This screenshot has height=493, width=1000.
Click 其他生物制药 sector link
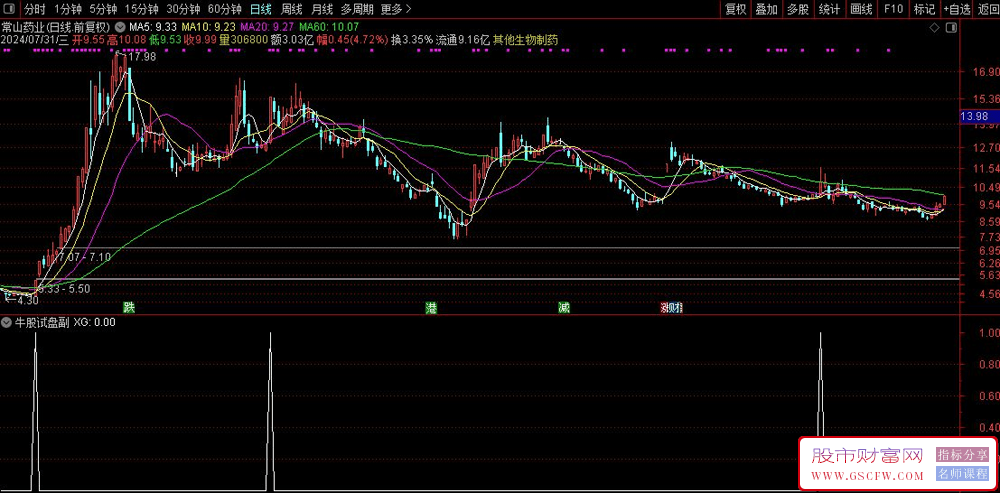[525, 40]
